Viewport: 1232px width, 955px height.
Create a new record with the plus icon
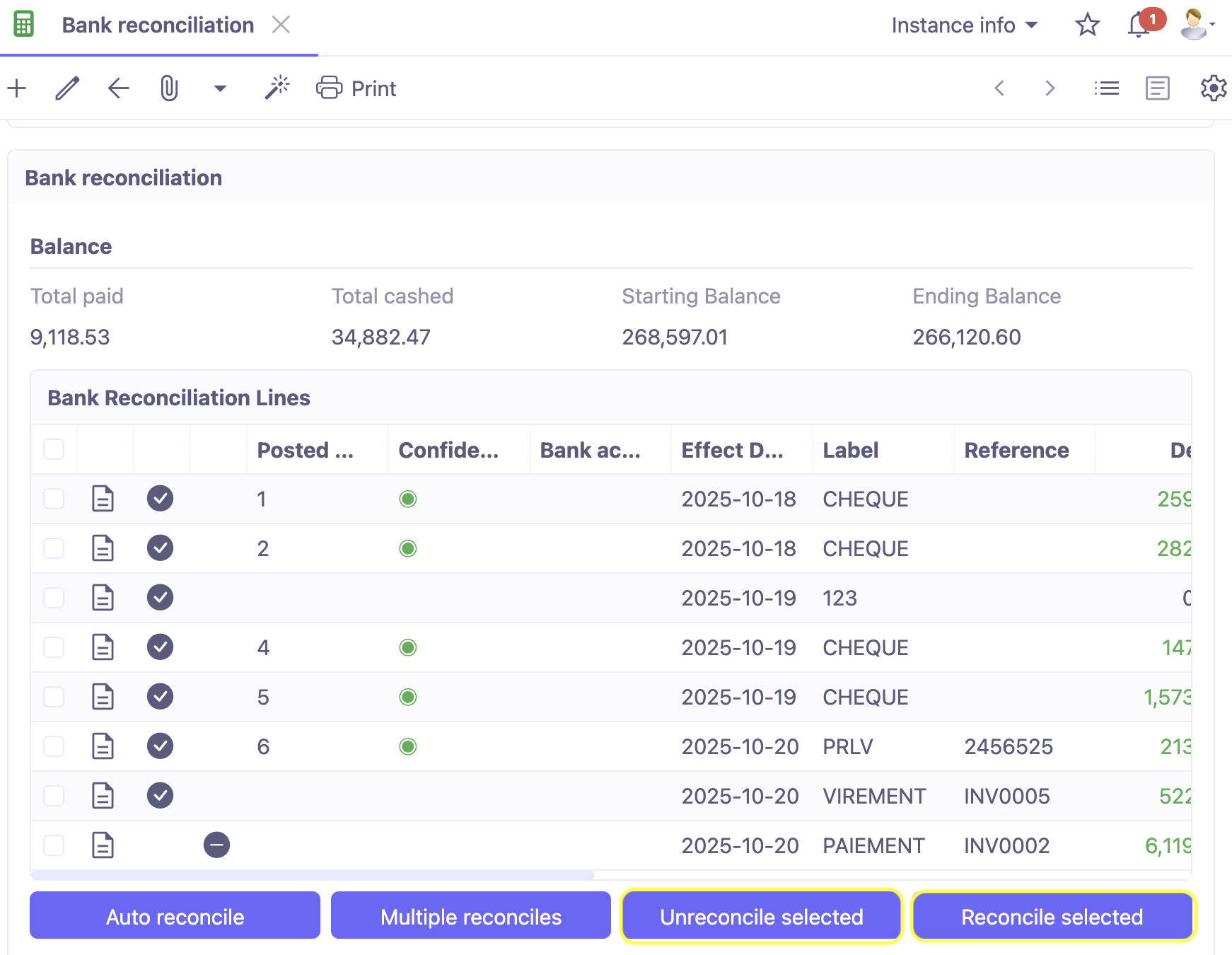tap(17, 88)
